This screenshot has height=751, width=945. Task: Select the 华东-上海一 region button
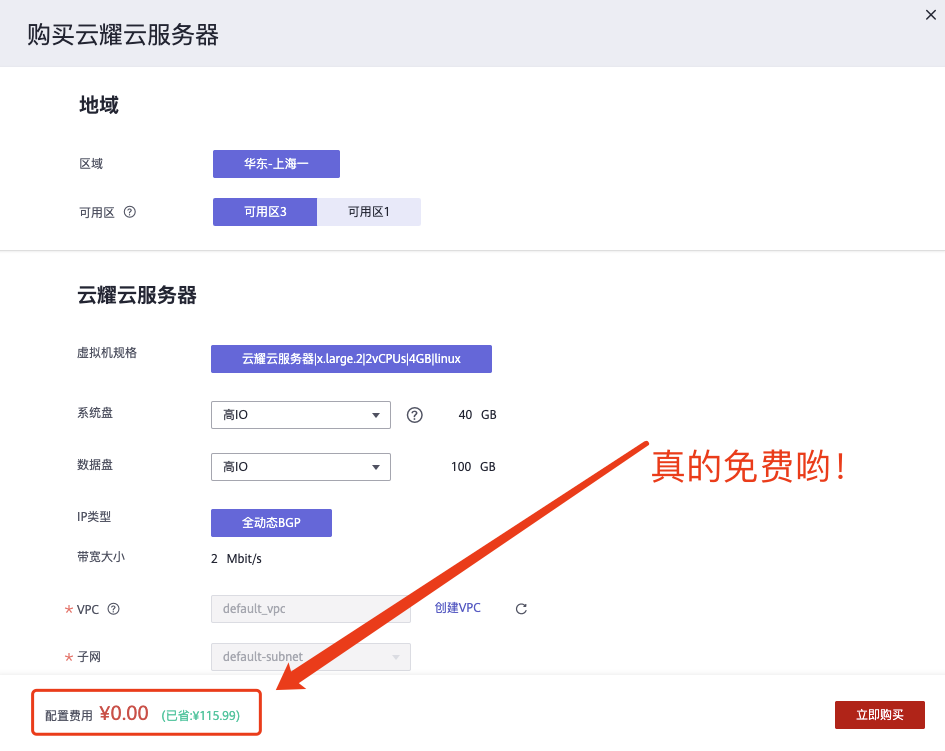click(x=276, y=164)
